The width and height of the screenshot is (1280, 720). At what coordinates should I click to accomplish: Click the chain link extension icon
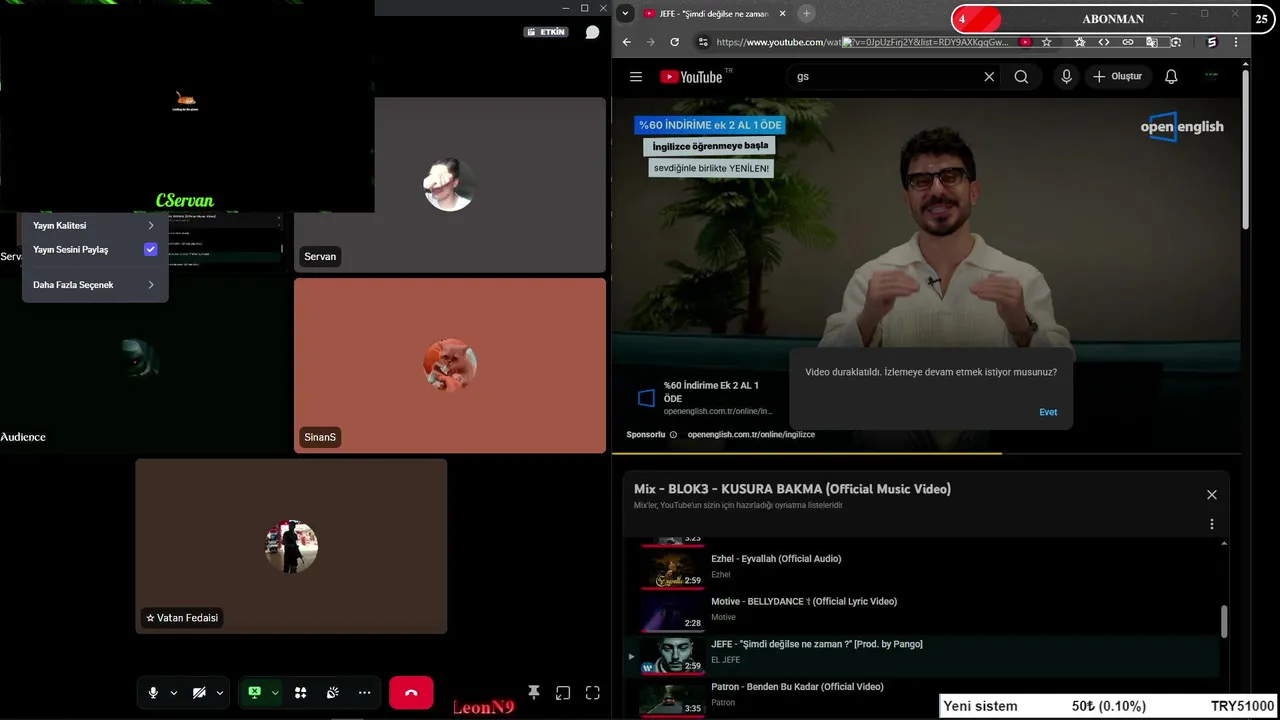coord(1128,42)
